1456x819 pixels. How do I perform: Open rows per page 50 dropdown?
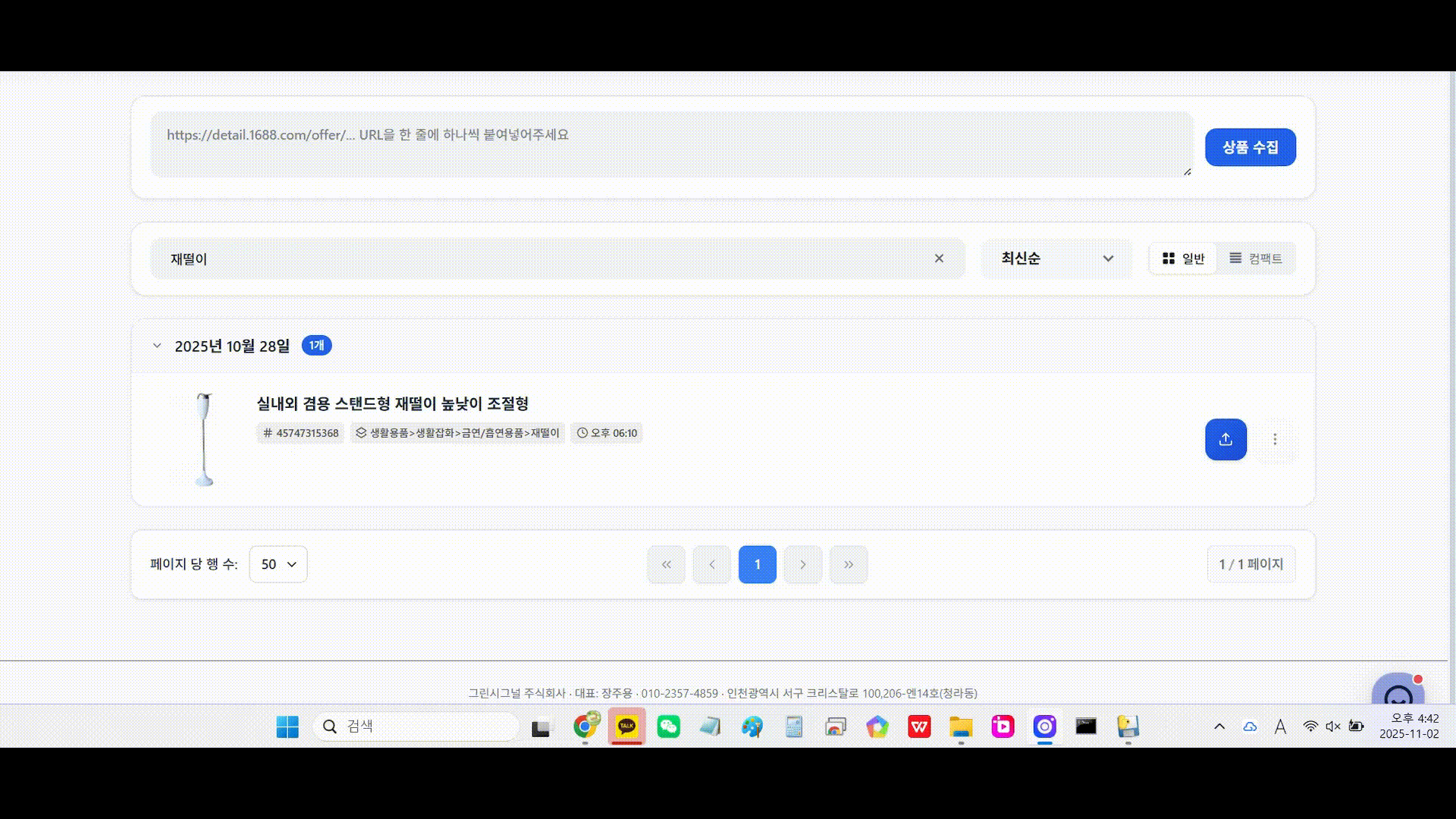[x=278, y=564]
